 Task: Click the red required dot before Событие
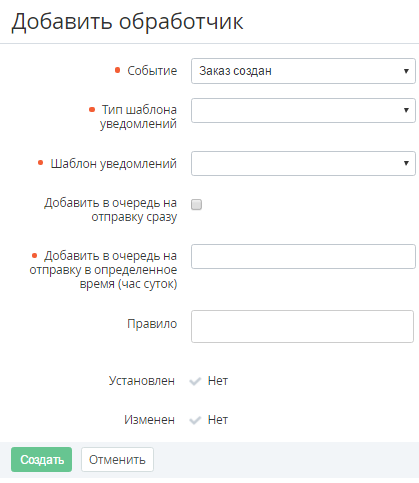(x=117, y=70)
